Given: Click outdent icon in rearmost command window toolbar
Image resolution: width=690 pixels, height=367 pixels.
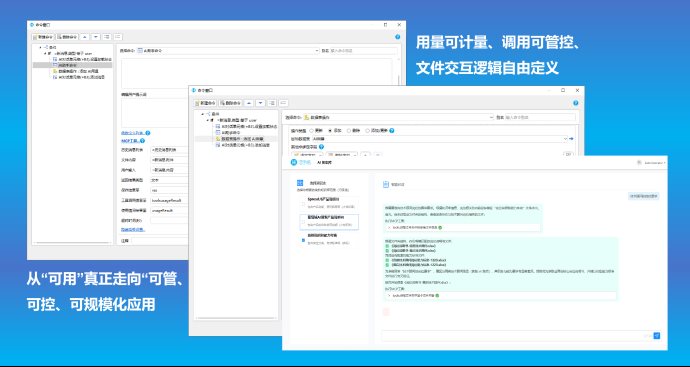Looking at the screenshot, I should (x=117, y=37).
